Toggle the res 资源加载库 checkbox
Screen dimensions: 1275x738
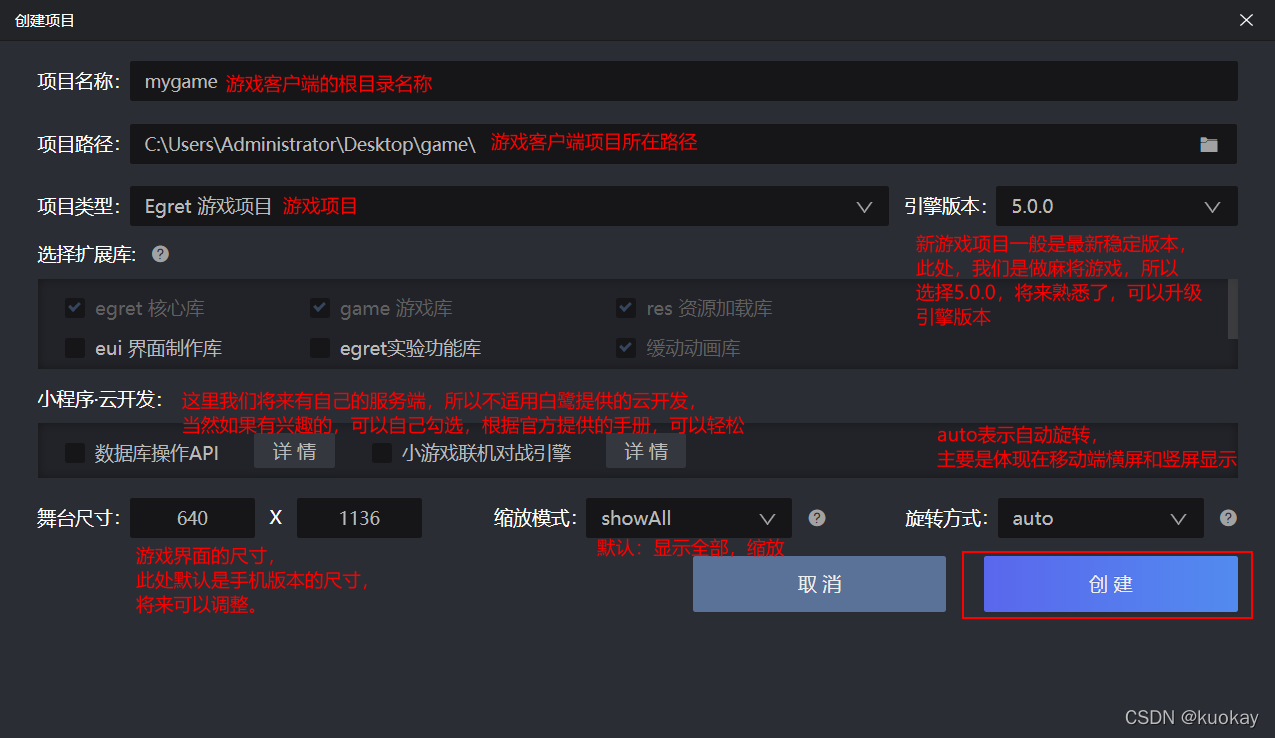[x=624, y=308]
